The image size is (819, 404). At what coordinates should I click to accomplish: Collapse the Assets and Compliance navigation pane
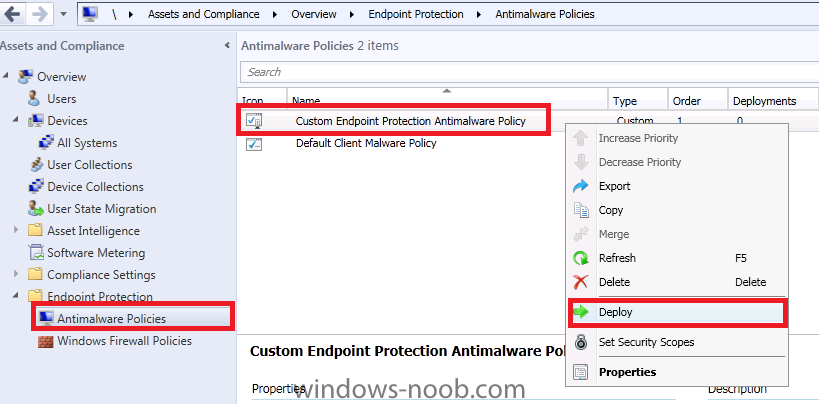coord(227,45)
